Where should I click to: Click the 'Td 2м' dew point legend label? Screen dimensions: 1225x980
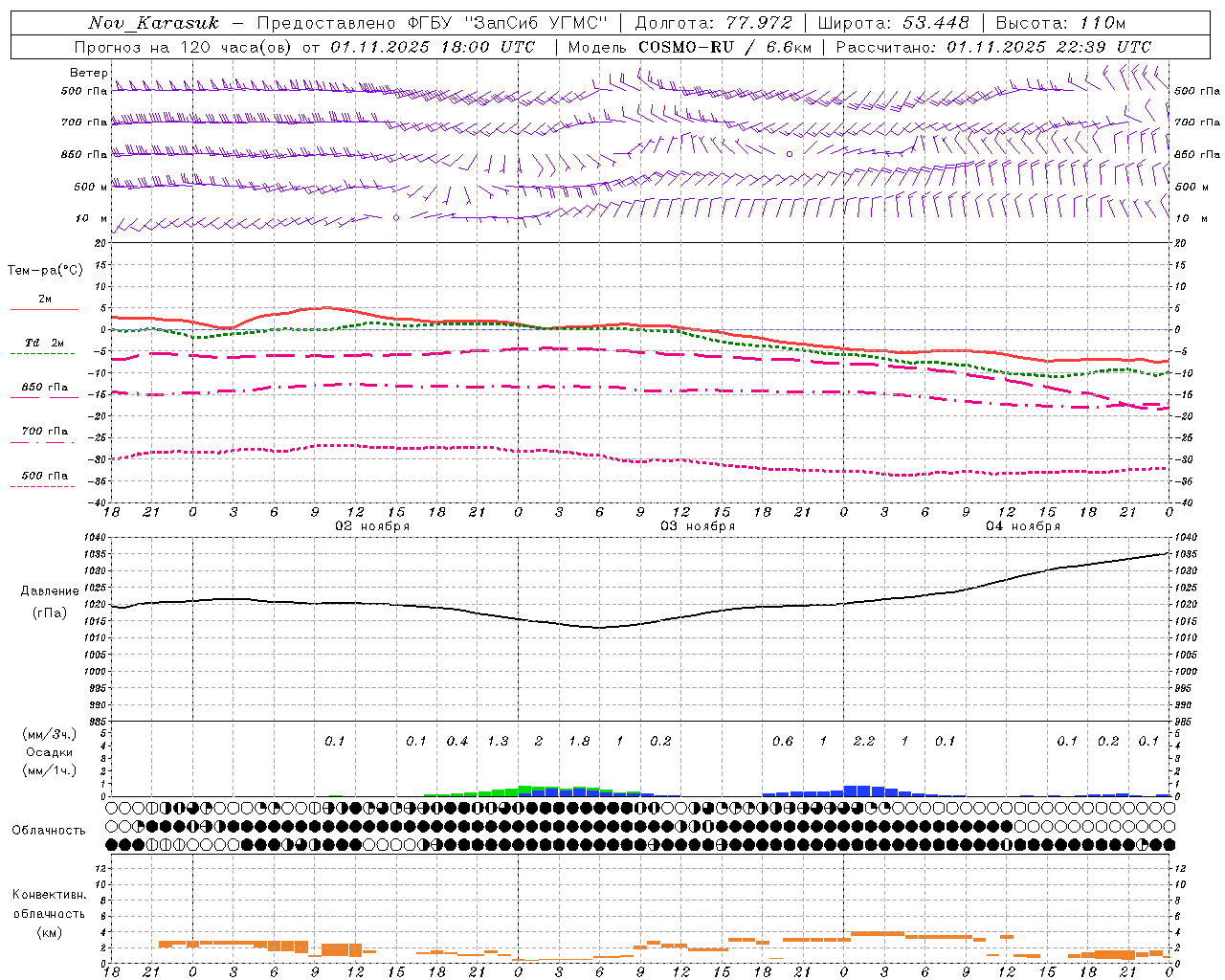45,343
